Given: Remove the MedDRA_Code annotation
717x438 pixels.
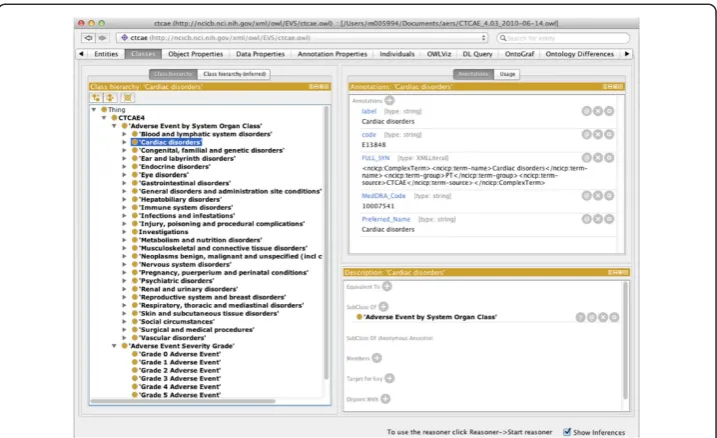Looking at the screenshot, I should (598, 196).
